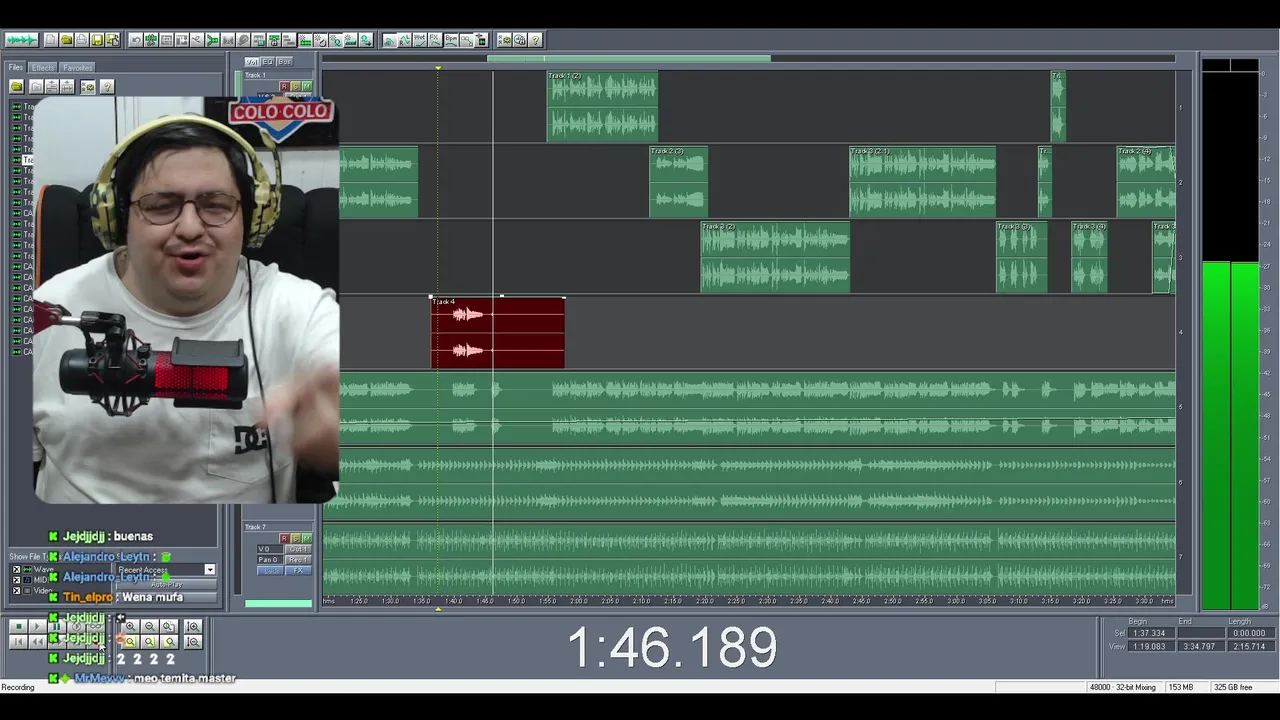1280x720 pixels.
Task: Click the Stop transport button
Action: (18, 626)
